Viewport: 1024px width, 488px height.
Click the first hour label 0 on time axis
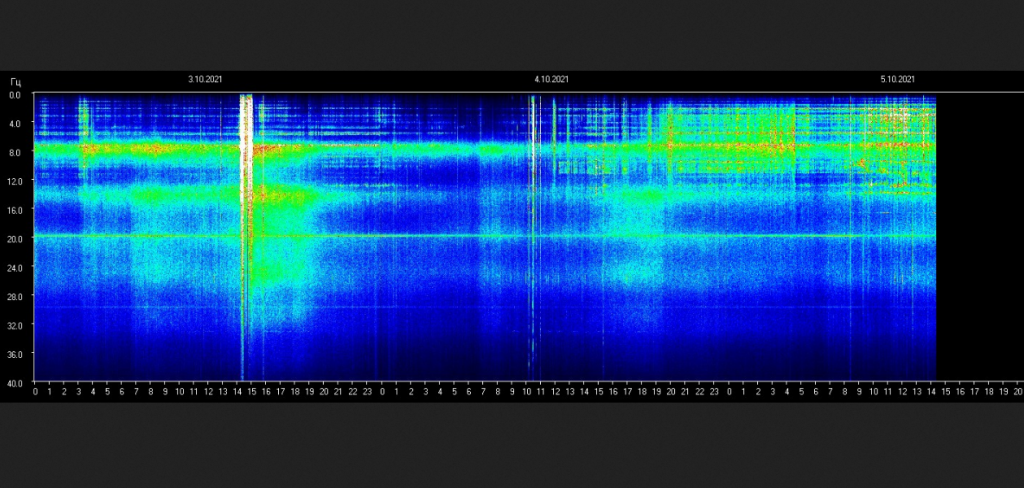[x=35, y=393]
